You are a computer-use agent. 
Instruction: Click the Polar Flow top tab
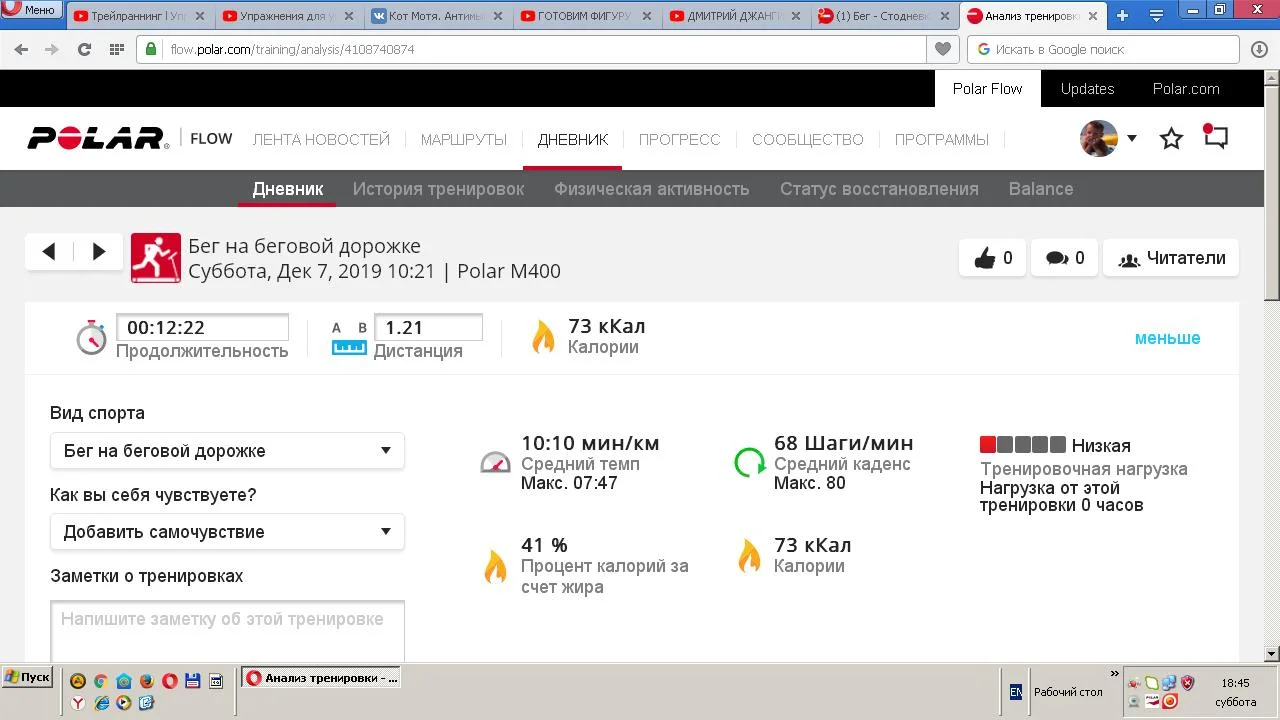[x=987, y=89]
